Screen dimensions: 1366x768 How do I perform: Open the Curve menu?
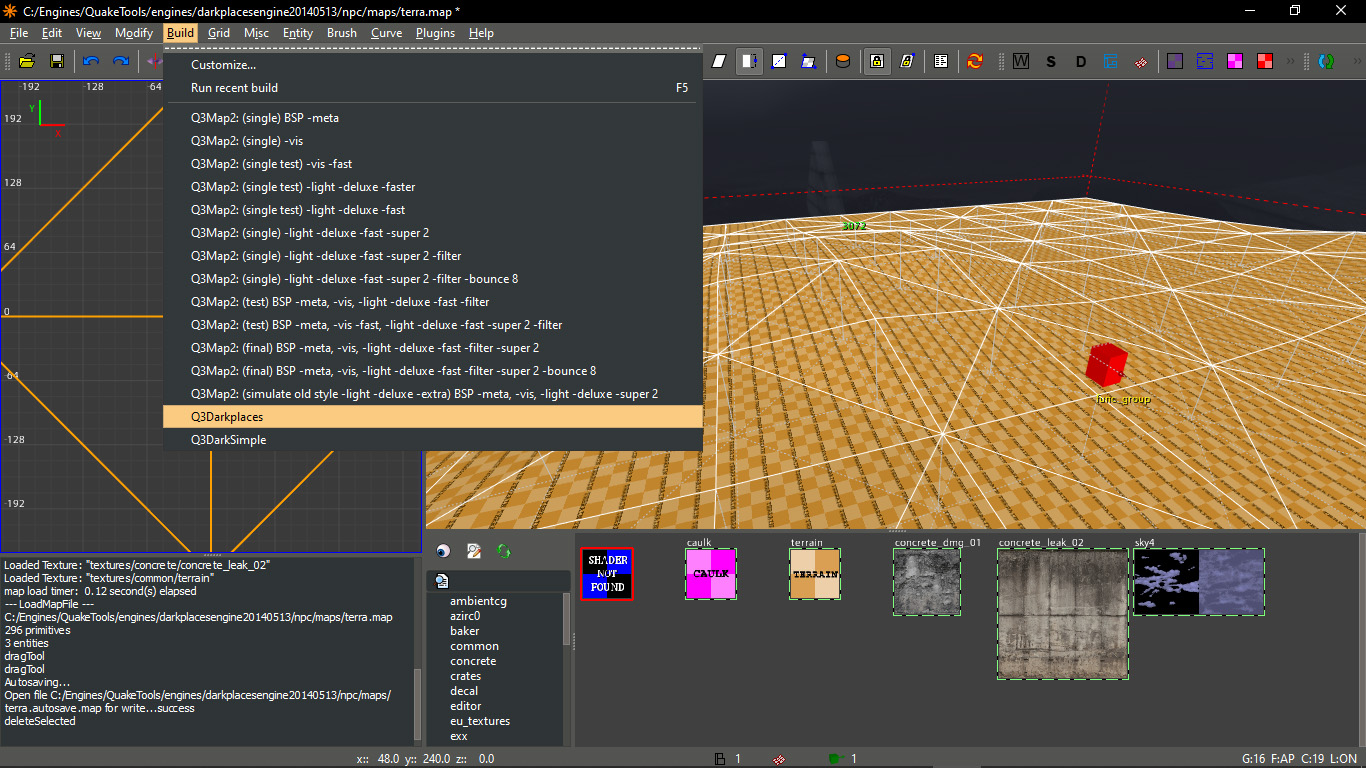[386, 33]
